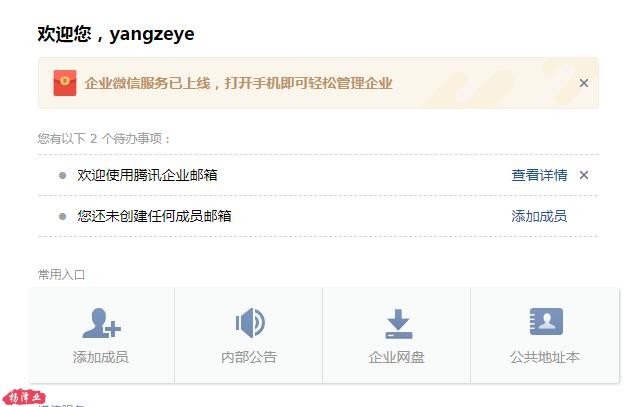Click the red envelope icon in banner
This screenshot has height=407, width=629.
tap(65, 83)
